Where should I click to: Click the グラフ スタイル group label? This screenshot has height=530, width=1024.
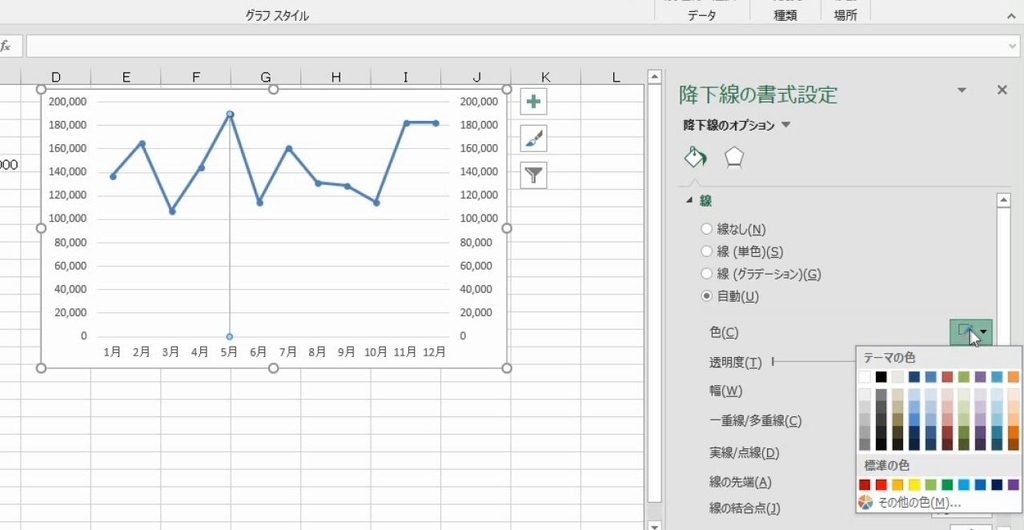click(277, 16)
